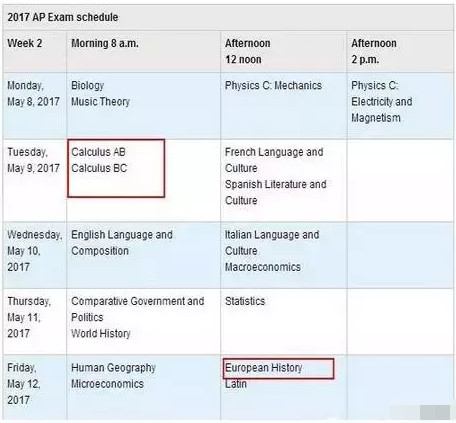Click English Language and Composition entry
The height and width of the screenshot is (423, 456).
pos(122,243)
